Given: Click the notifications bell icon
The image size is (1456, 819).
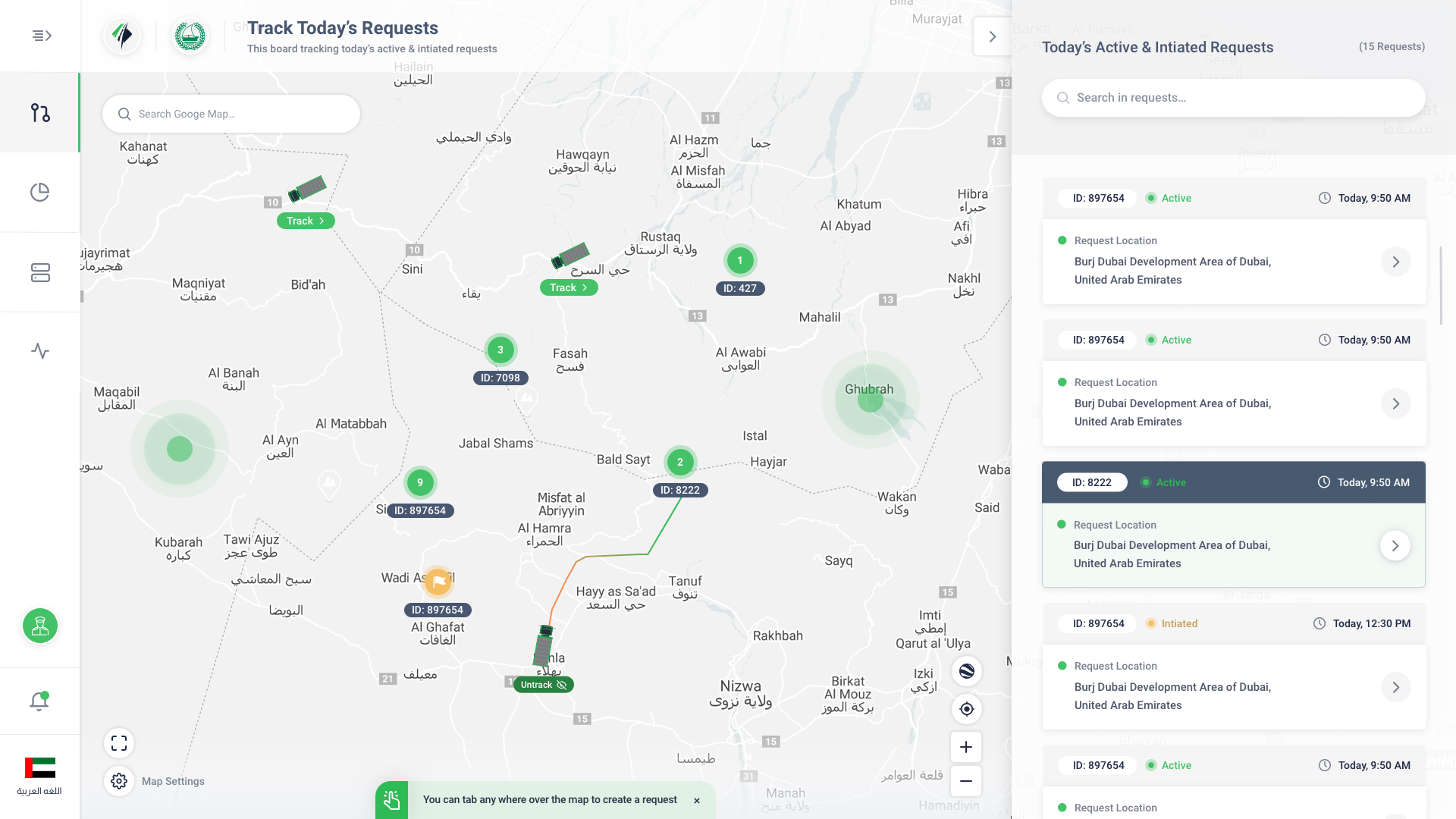Looking at the screenshot, I should (x=39, y=701).
